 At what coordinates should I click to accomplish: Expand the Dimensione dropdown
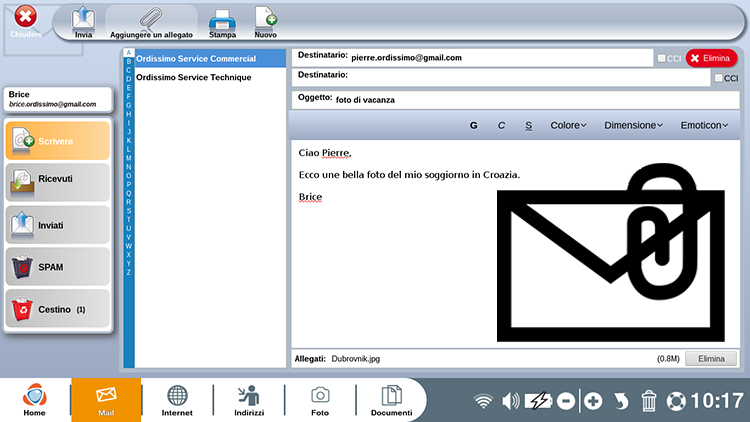pyautogui.click(x=632, y=125)
